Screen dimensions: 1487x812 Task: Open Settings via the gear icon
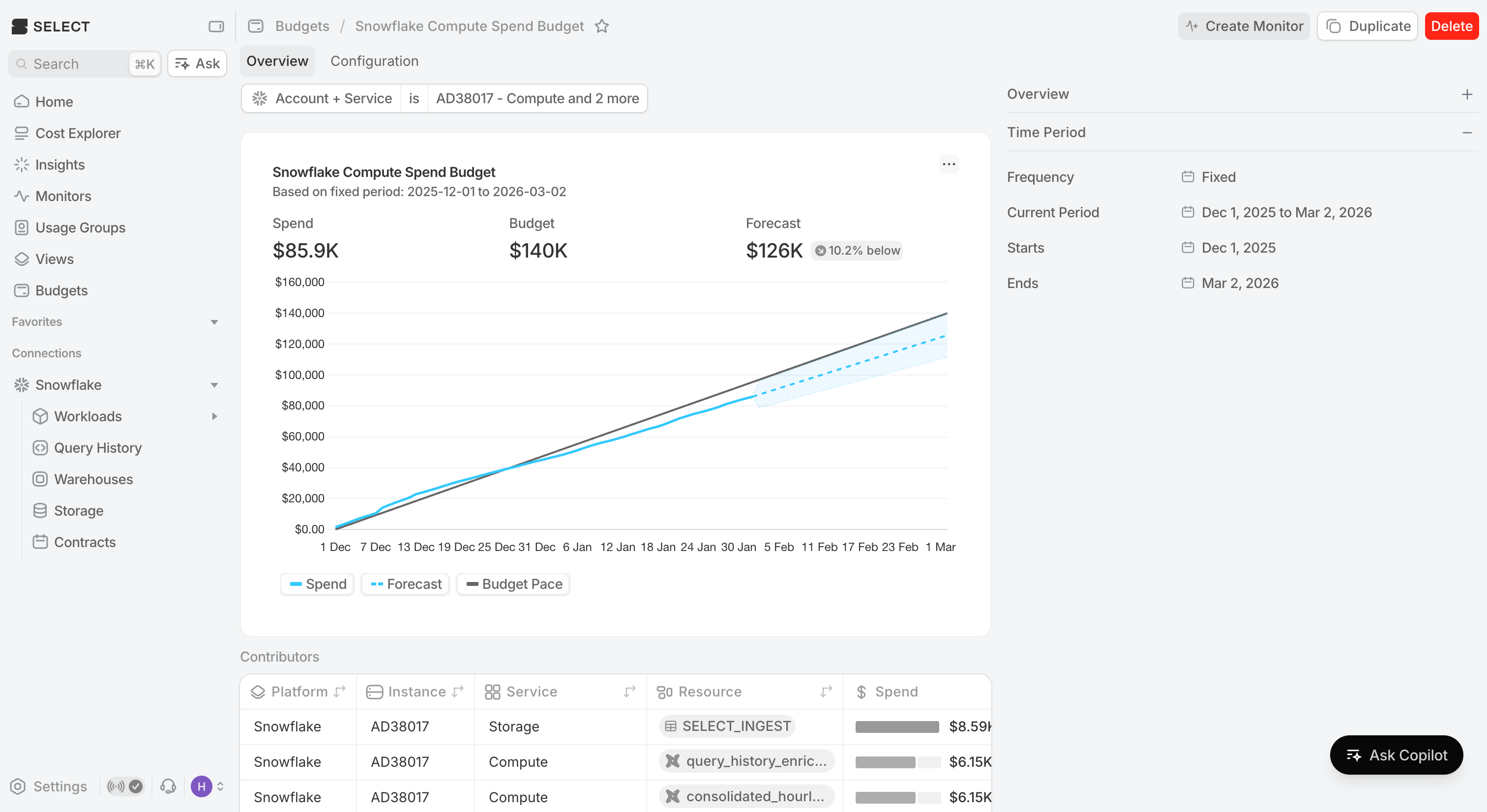tap(18, 786)
